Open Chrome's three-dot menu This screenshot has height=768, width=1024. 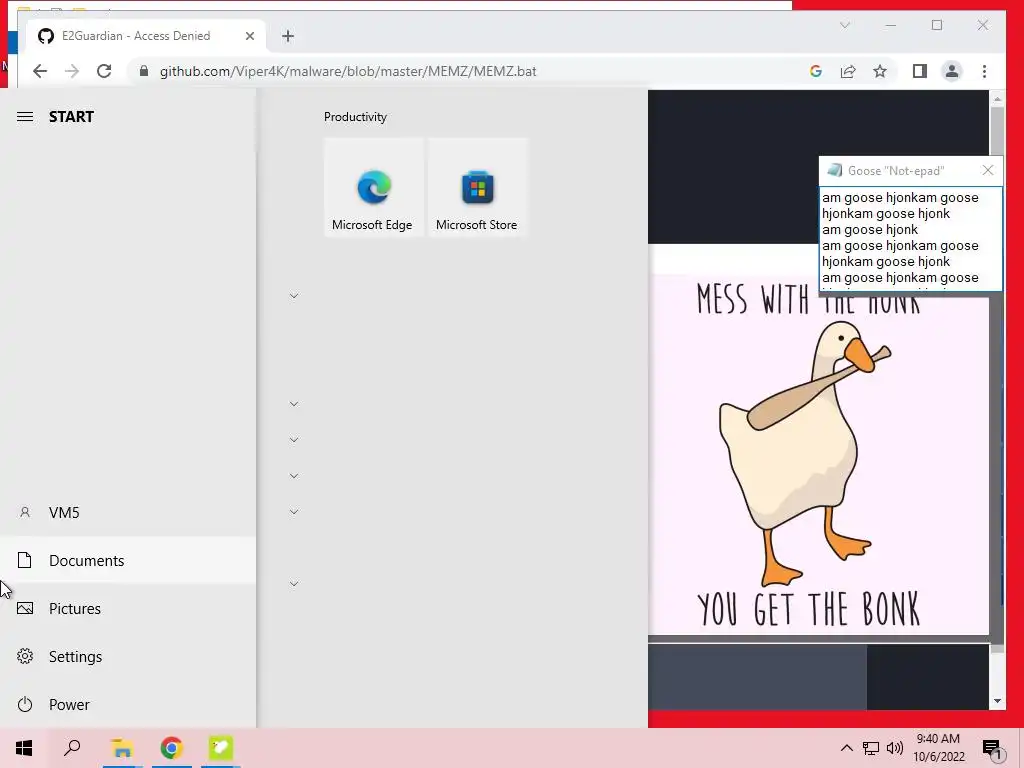pyautogui.click(x=984, y=71)
